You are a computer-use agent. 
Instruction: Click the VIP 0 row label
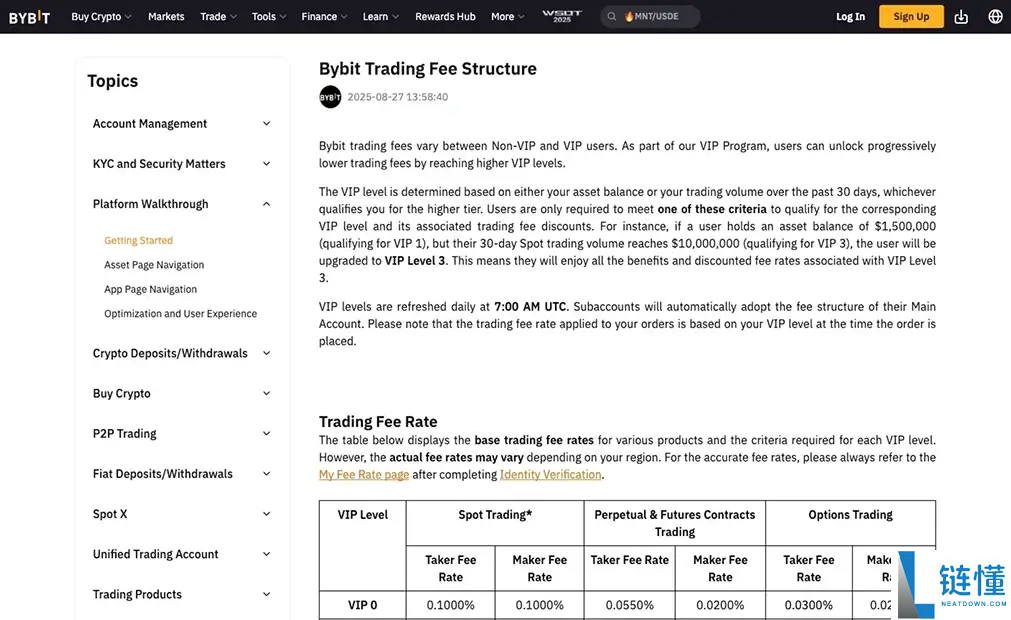tap(362, 605)
